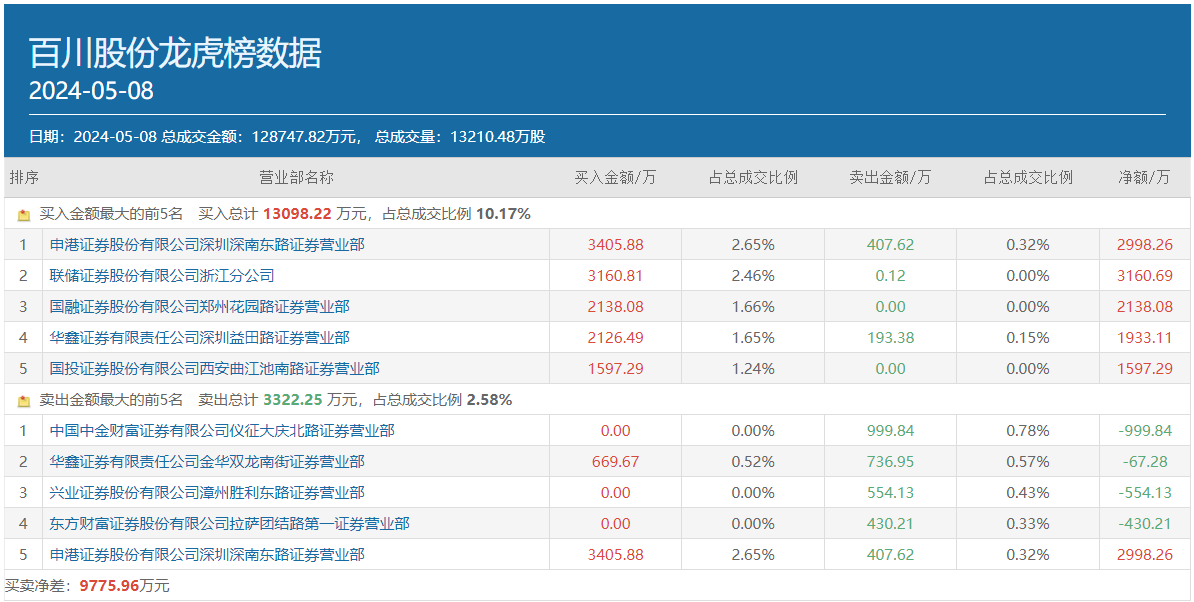The width and height of the screenshot is (1194, 602).
Task: Click sell total amount 3322.25
Action: pos(294,400)
